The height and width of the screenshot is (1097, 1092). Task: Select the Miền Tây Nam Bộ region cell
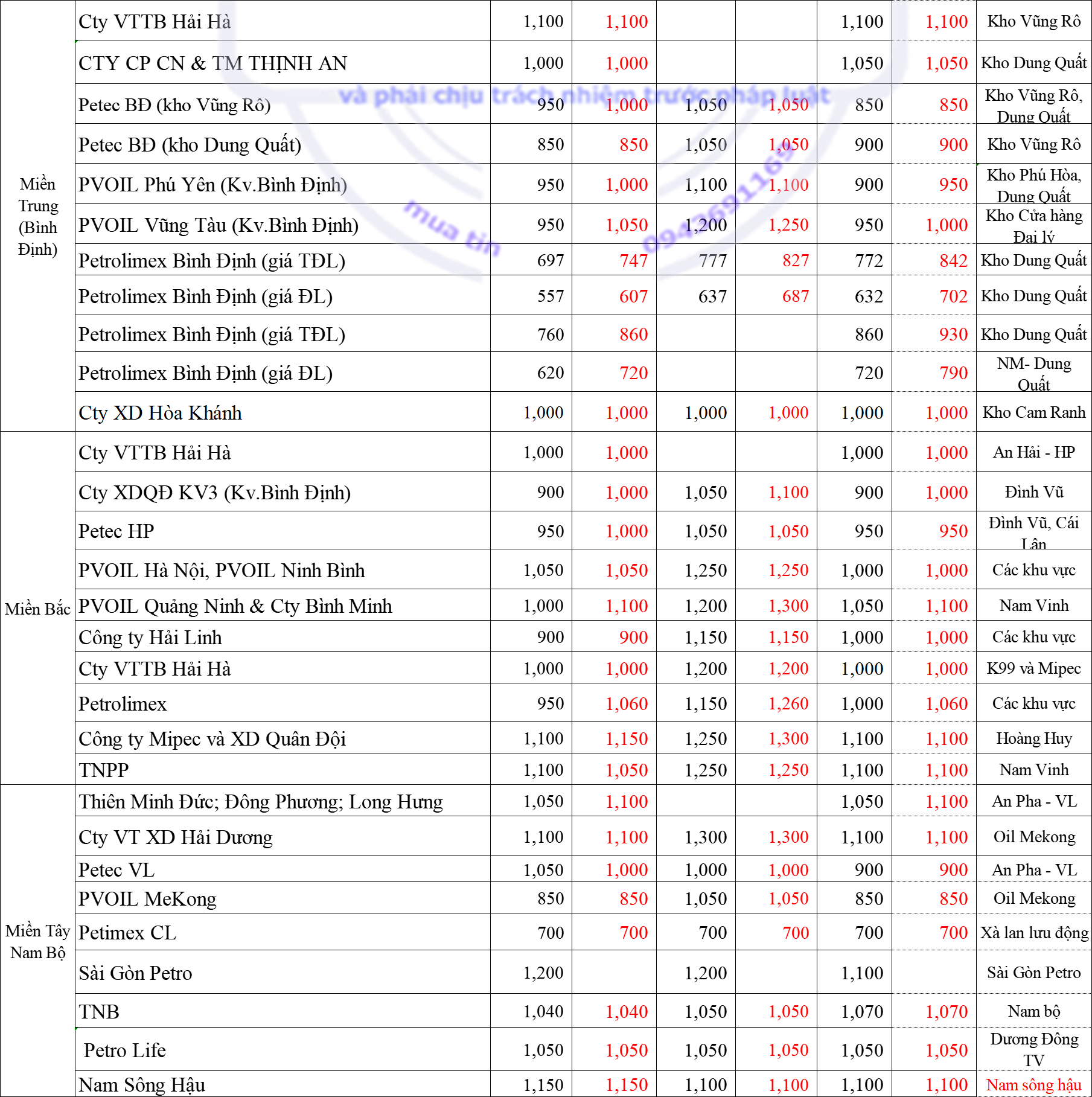[38, 941]
